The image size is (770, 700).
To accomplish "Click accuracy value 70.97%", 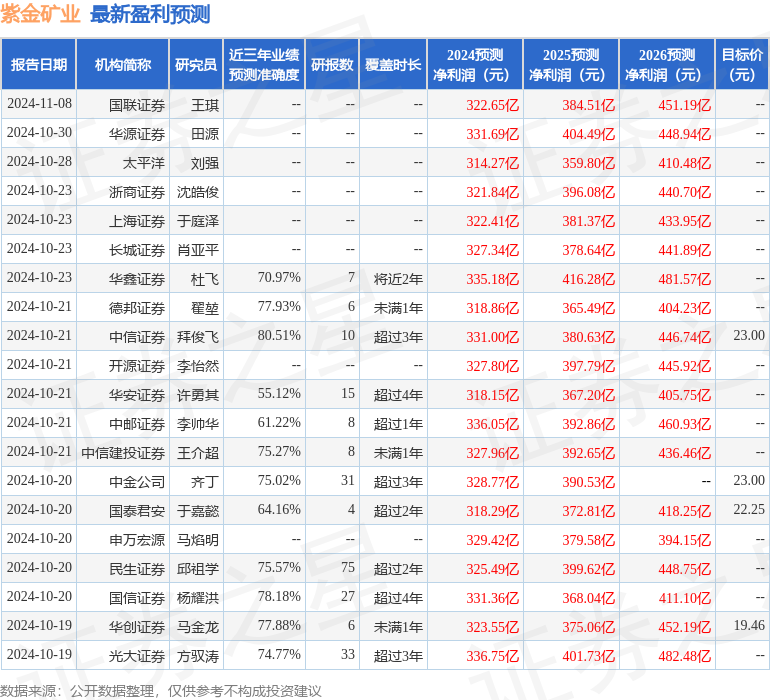I will tap(279, 278).
